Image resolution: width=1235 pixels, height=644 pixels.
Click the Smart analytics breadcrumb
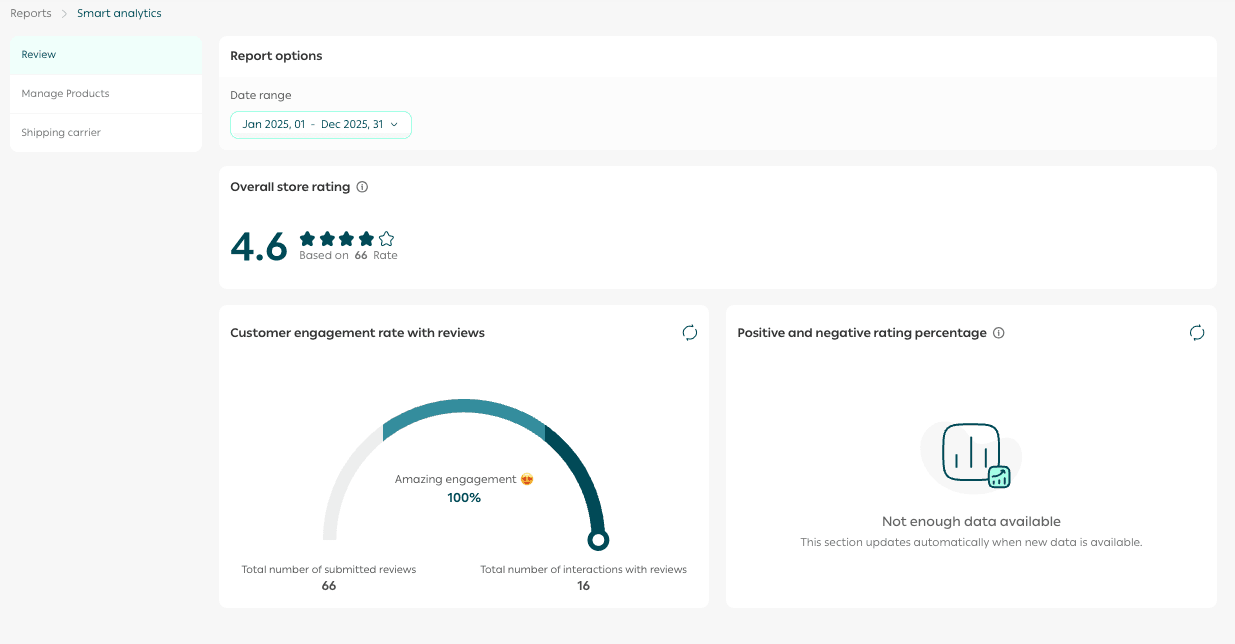click(119, 14)
